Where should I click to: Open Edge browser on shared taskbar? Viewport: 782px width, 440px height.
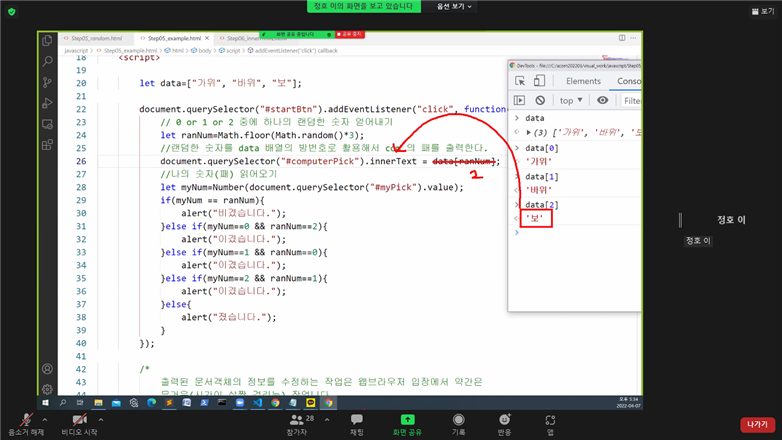point(151,403)
